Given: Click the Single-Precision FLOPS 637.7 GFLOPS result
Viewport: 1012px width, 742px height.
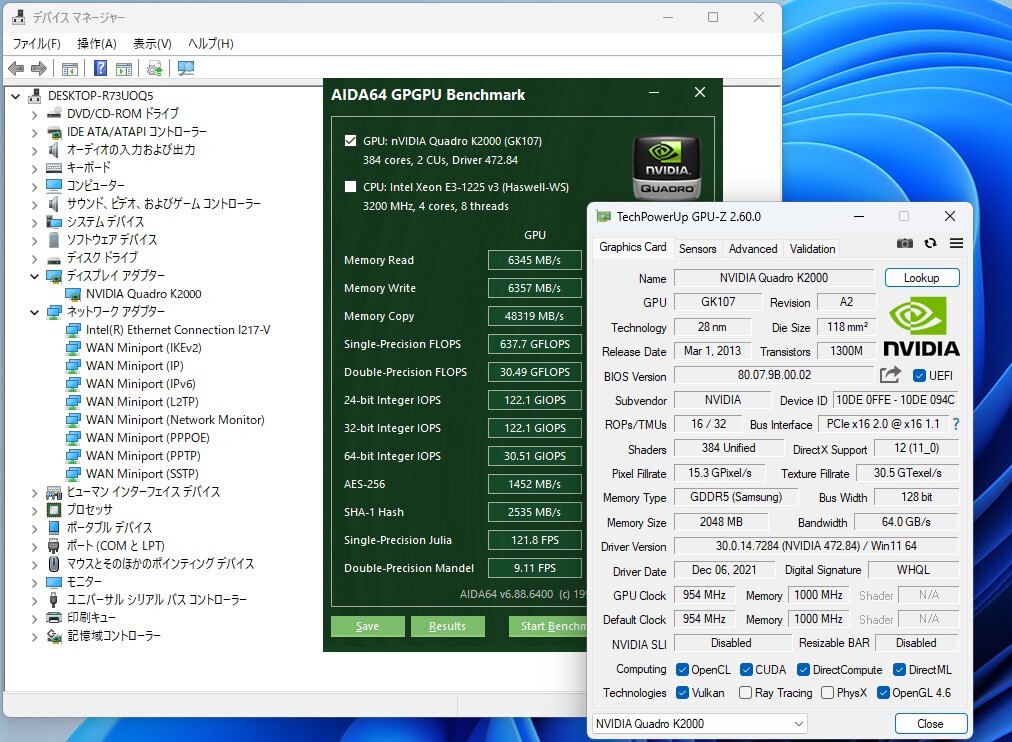Looking at the screenshot, I should coord(534,344).
